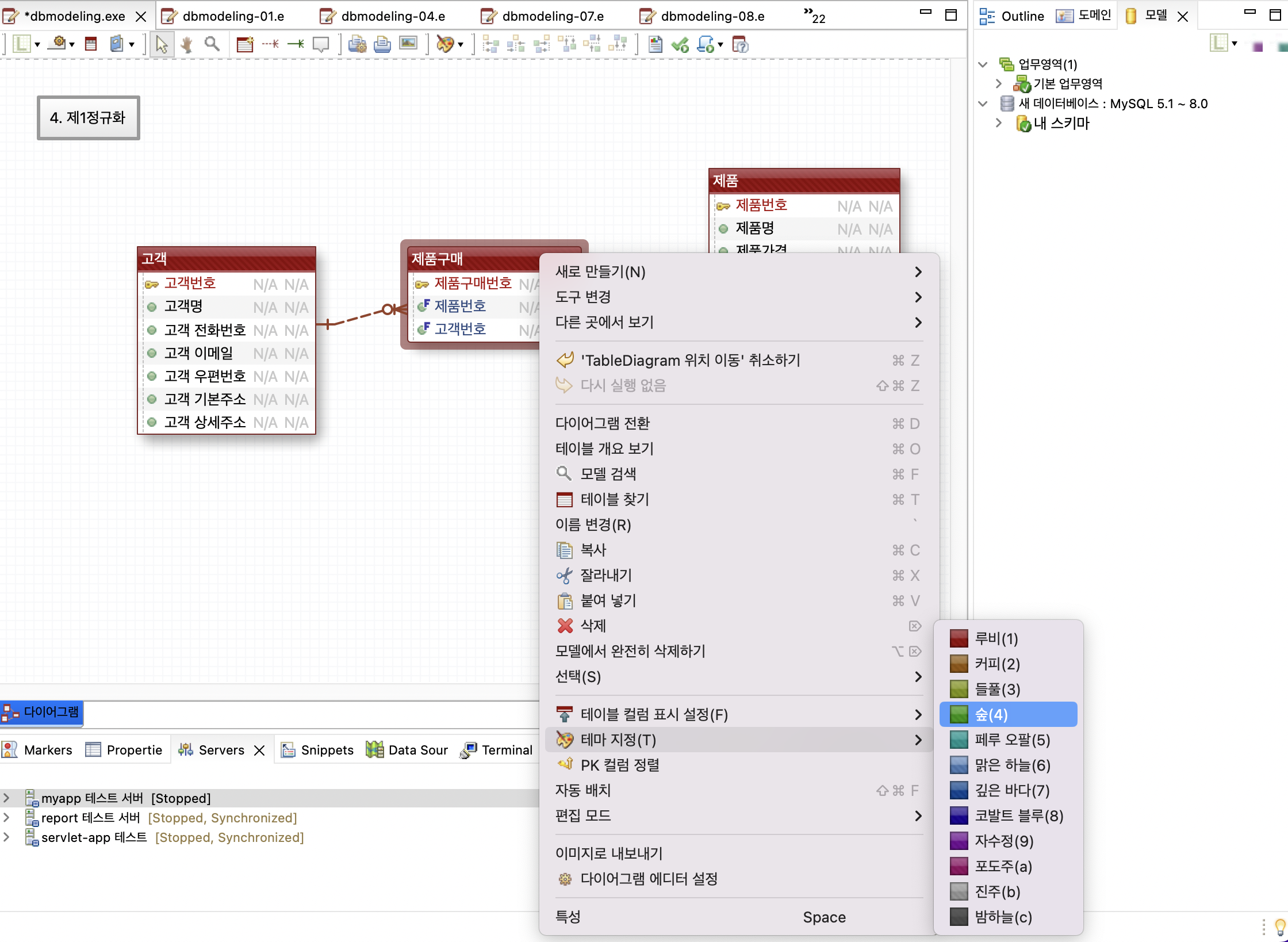1288x942 pixels.
Task: Select the 다이어그램 bottom editor tab
Action: click(41, 713)
